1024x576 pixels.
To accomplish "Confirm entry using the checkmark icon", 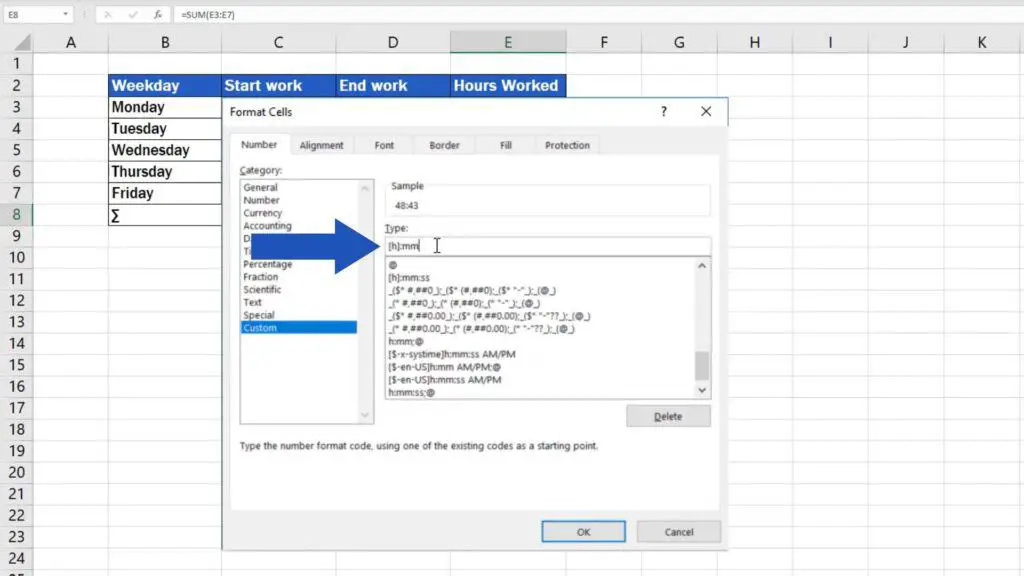I will [133, 14].
